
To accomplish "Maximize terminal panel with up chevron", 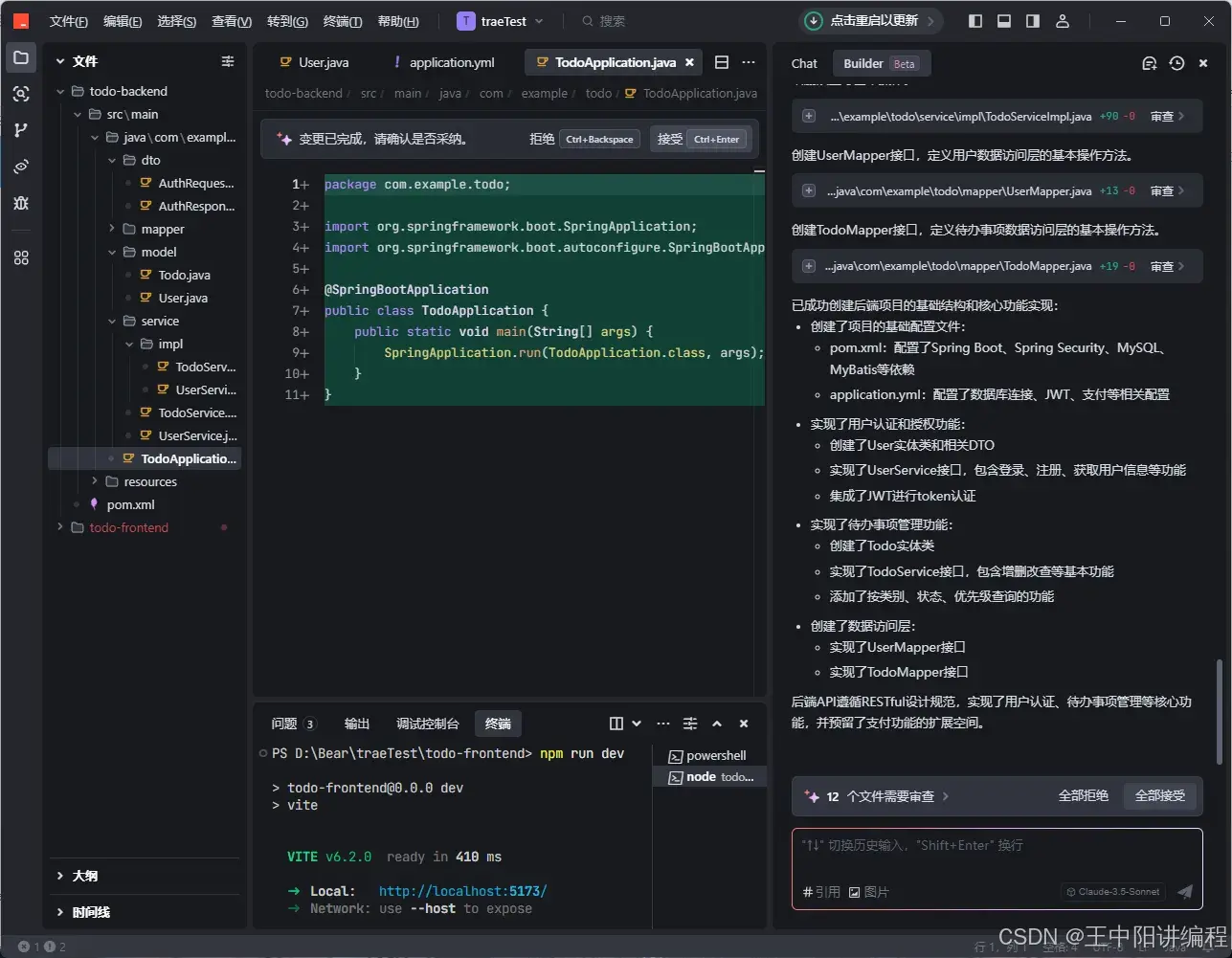I will coord(717,724).
